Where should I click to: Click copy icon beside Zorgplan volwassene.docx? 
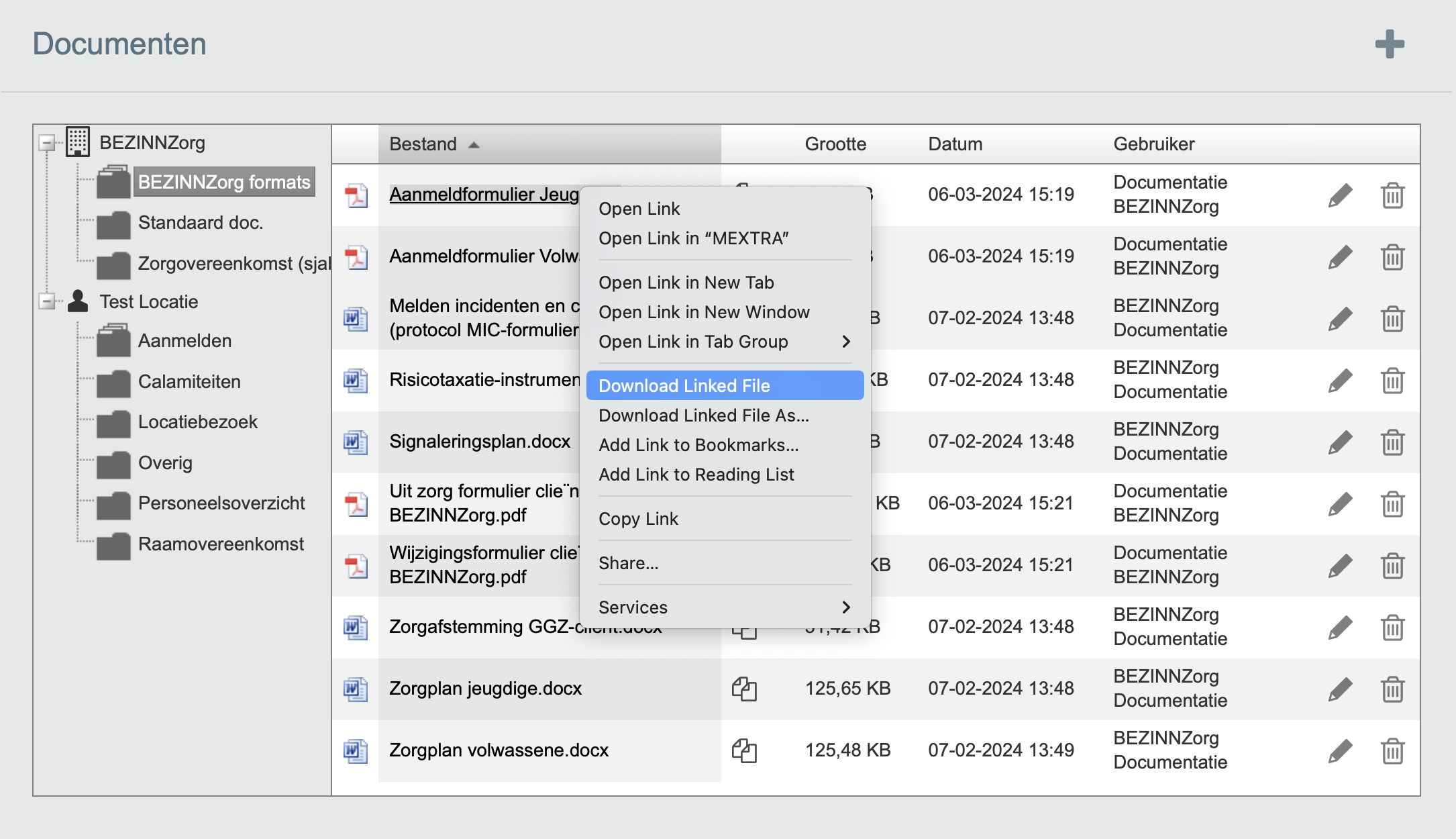pos(743,750)
